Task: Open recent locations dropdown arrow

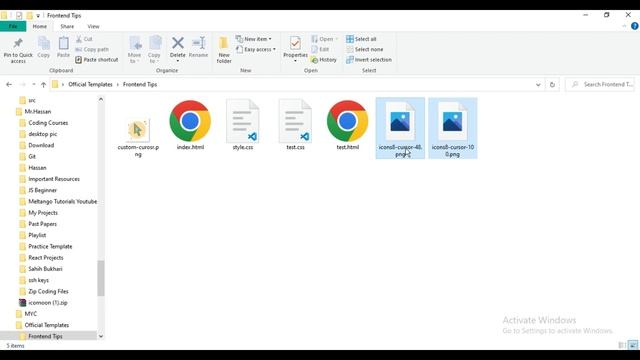Action: 34,84
